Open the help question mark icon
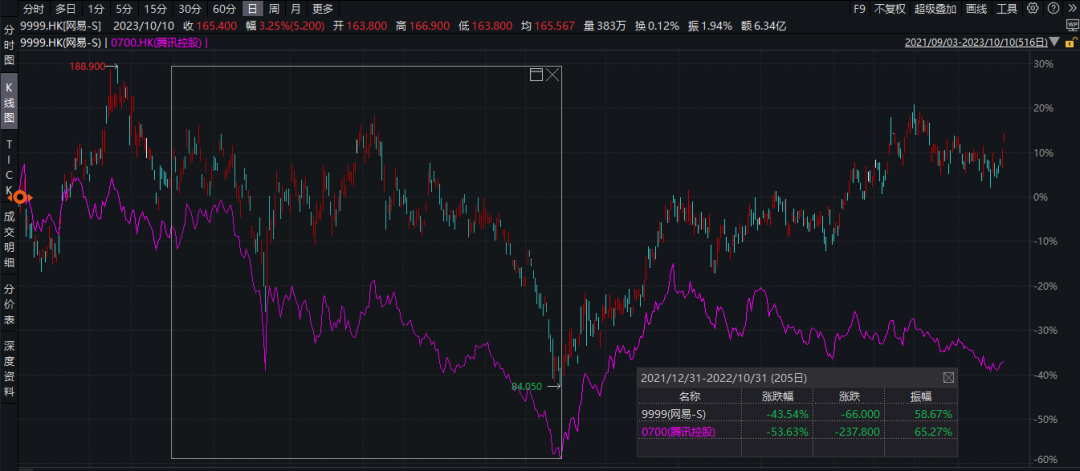The image size is (1080, 471). [x=1052, y=9]
